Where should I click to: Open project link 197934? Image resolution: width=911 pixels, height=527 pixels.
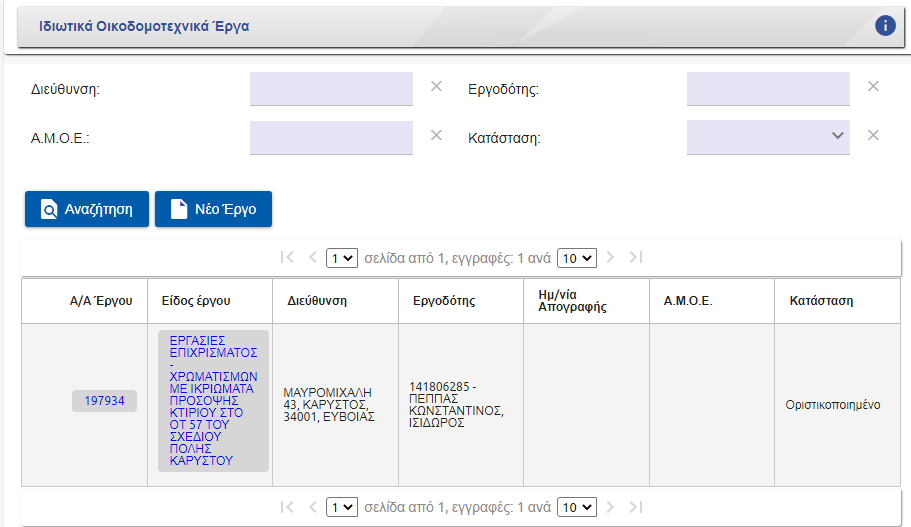(104, 400)
